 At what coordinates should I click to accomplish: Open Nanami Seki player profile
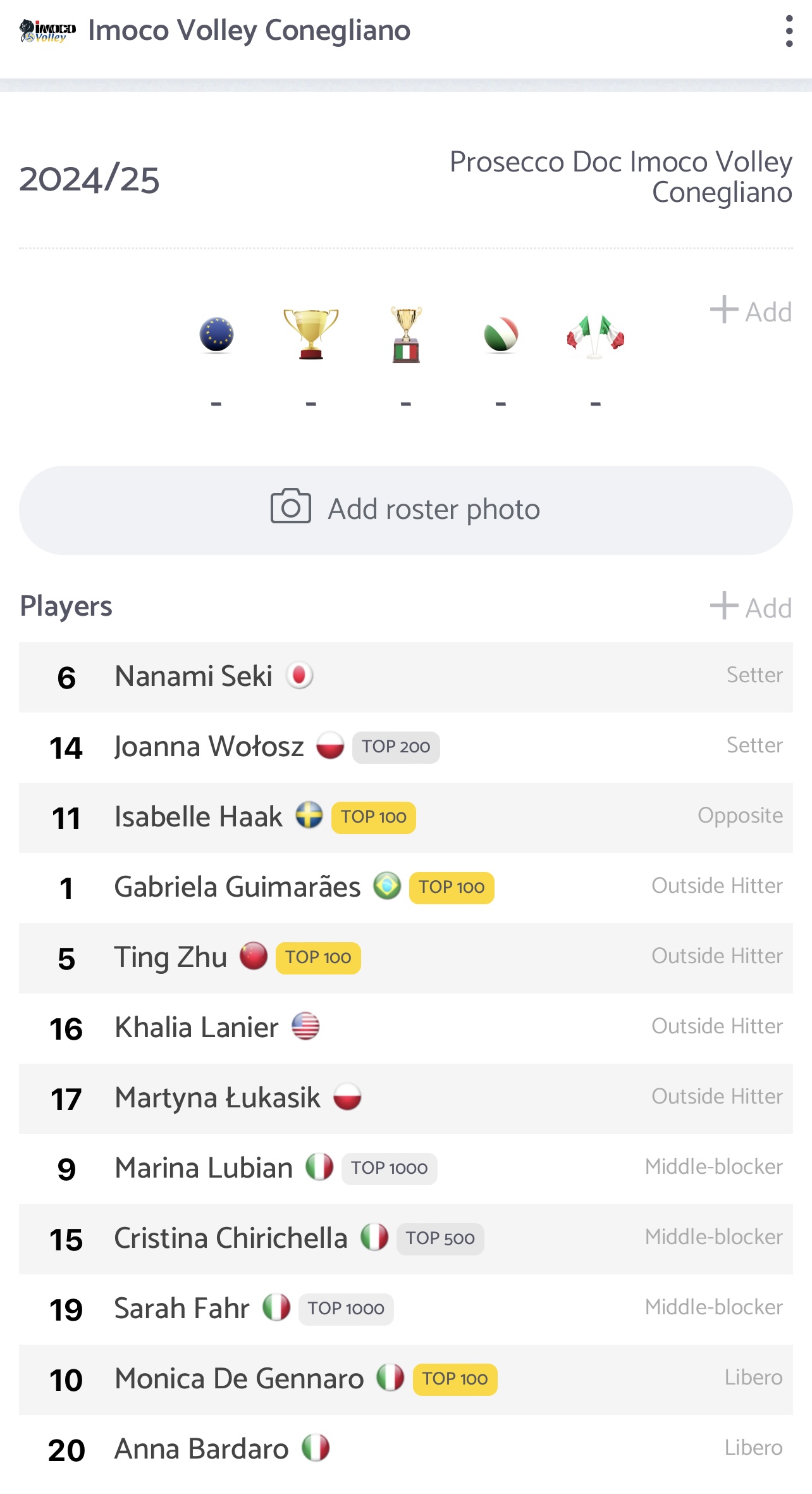[x=406, y=677]
